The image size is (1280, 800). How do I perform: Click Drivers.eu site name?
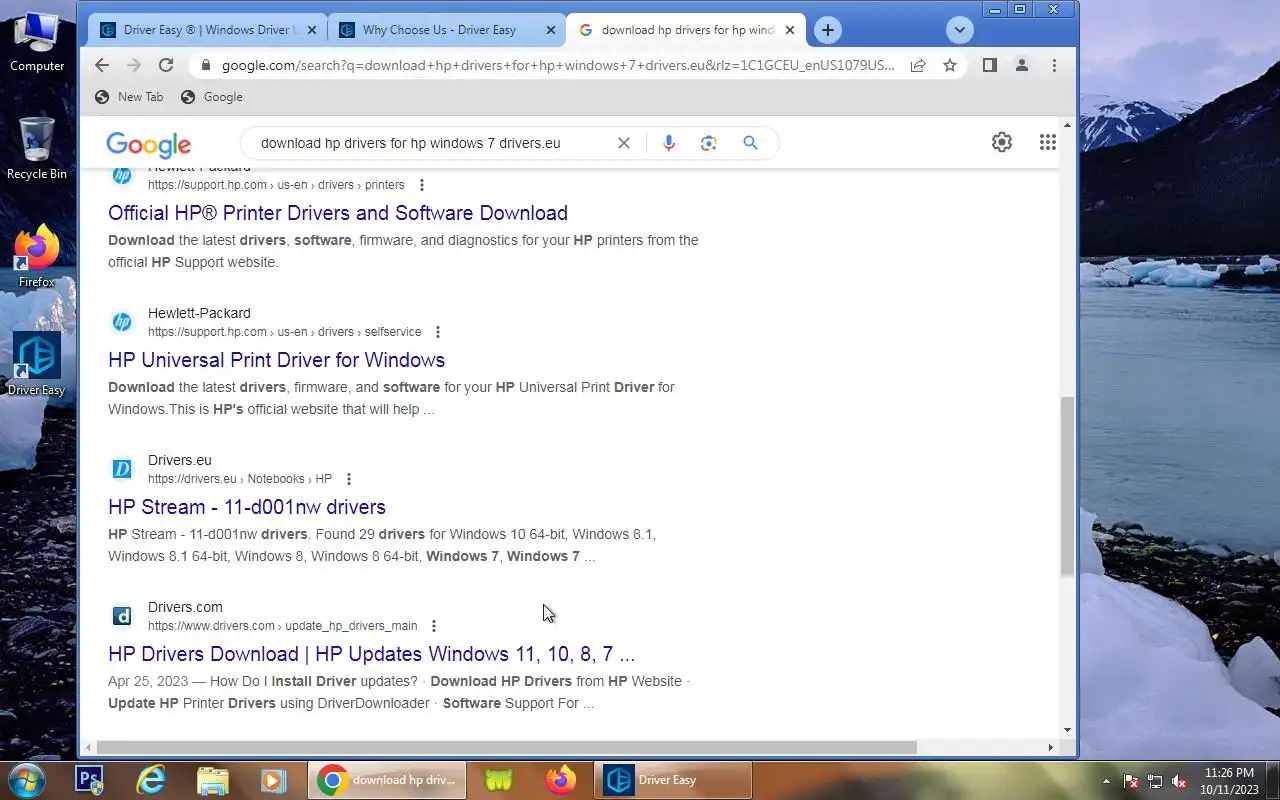180,460
